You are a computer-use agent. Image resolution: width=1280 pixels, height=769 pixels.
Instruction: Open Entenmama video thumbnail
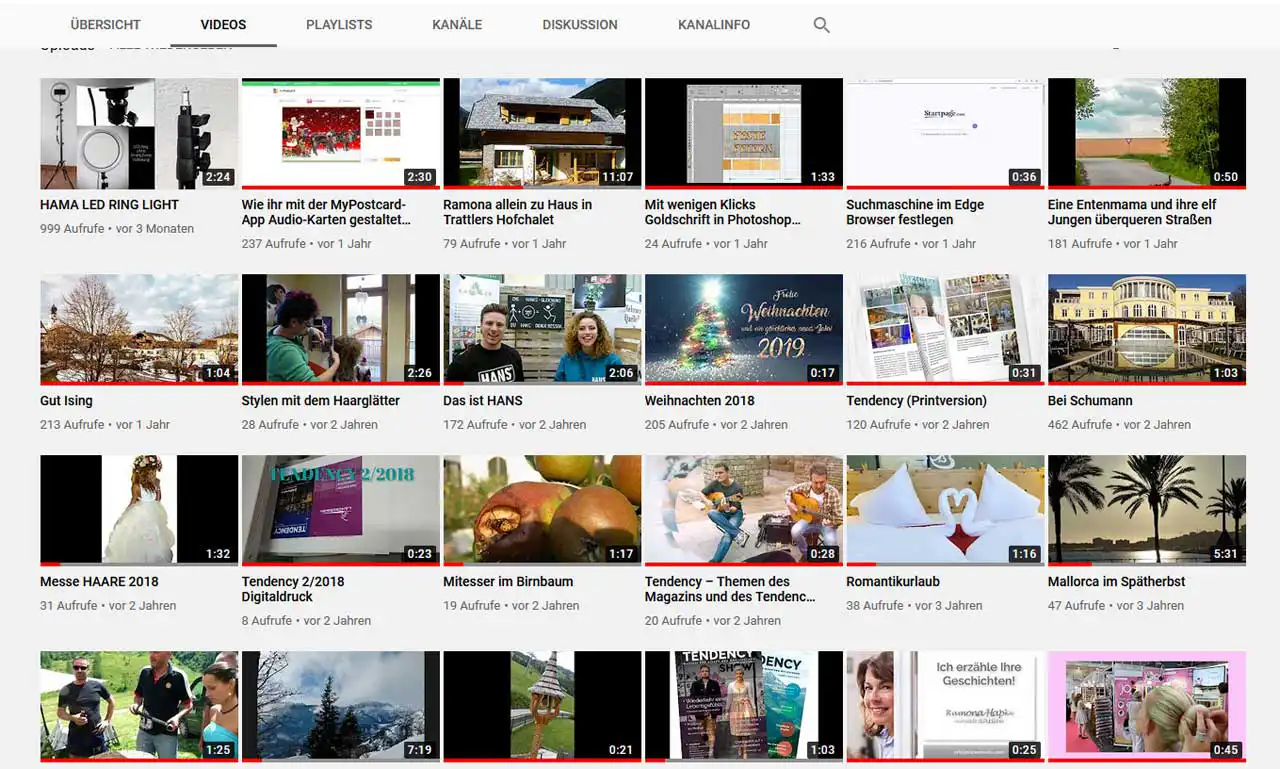tap(1147, 134)
